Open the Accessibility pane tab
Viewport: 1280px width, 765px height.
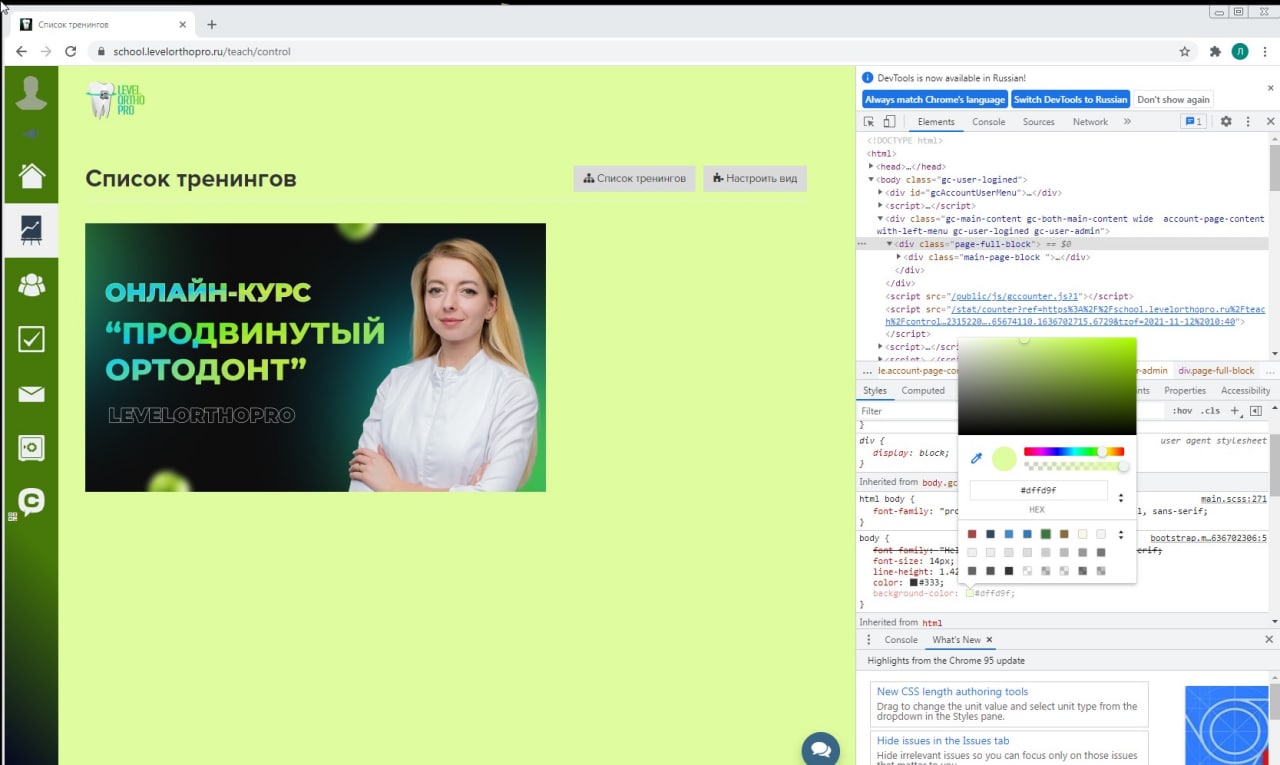pos(1245,390)
